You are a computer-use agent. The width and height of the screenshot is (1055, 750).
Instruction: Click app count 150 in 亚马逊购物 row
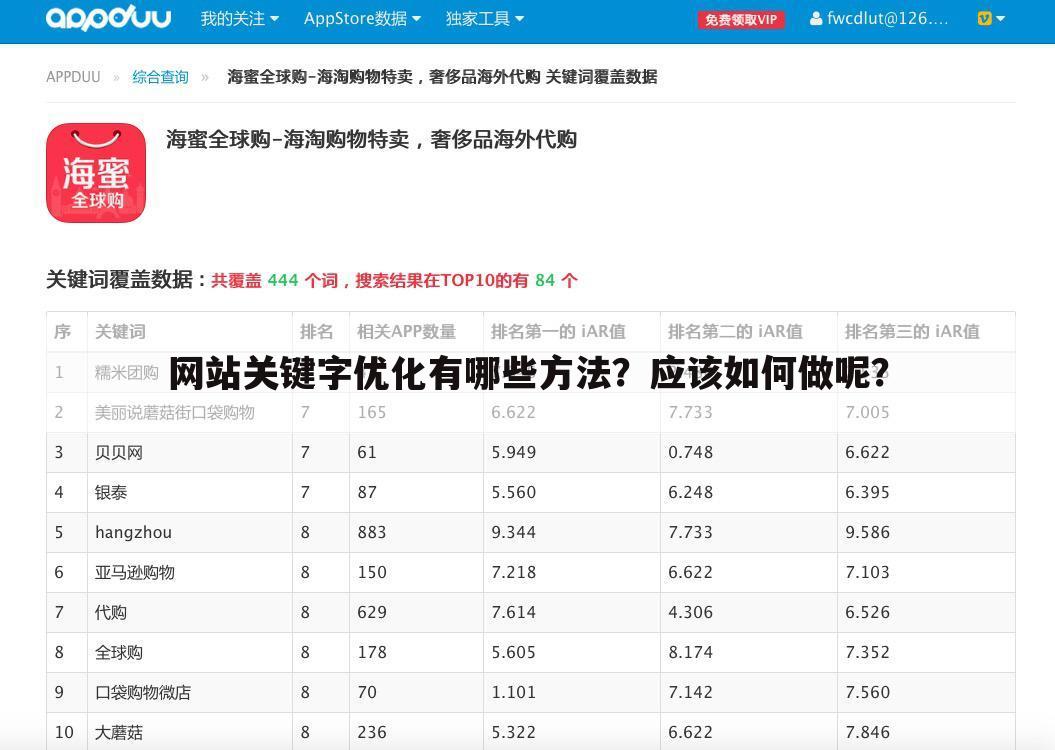372,572
